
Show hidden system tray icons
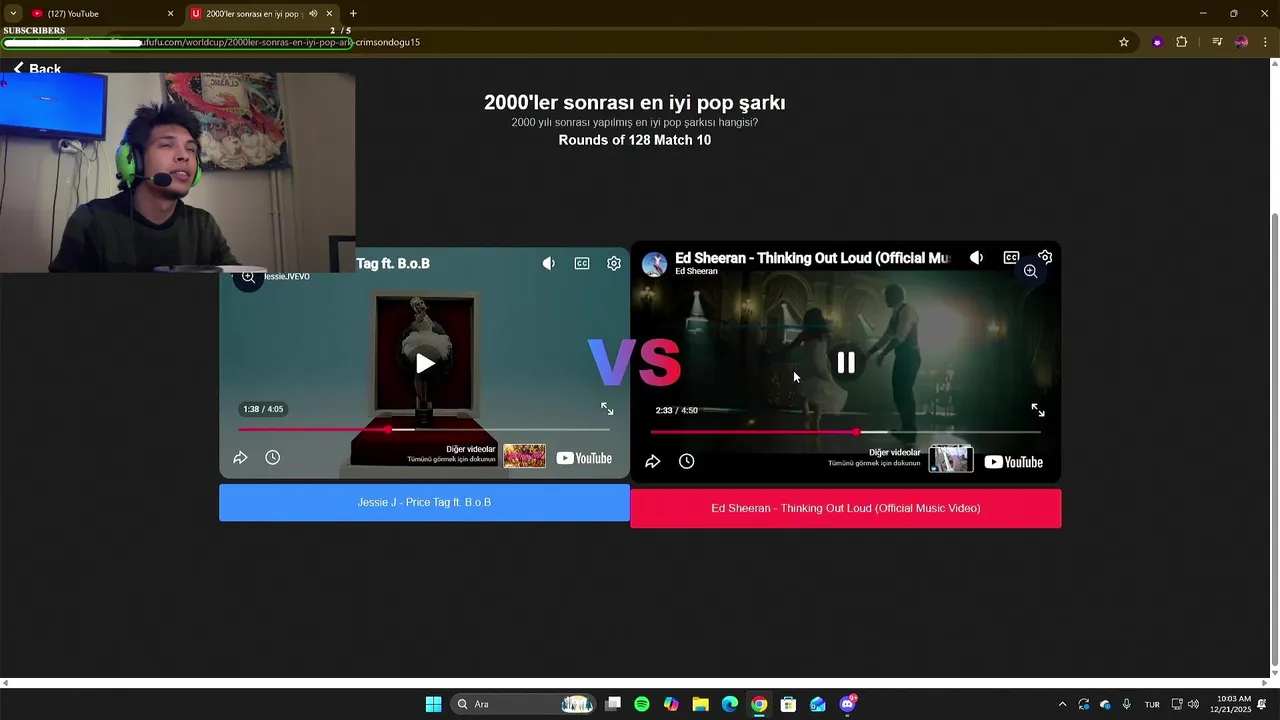pyautogui.click(x=1062, y=704)
